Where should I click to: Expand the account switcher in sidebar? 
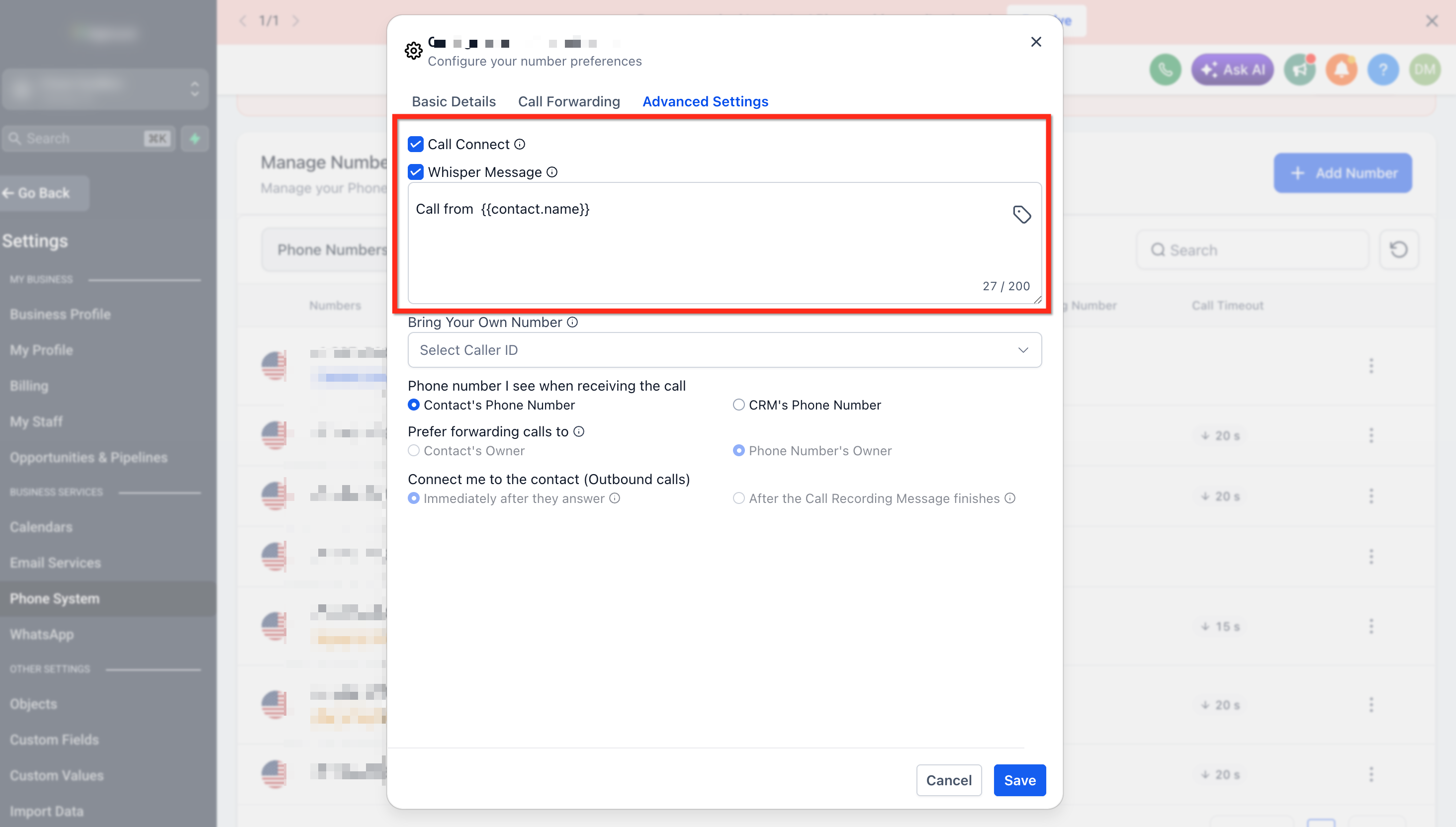click(105, 89)
